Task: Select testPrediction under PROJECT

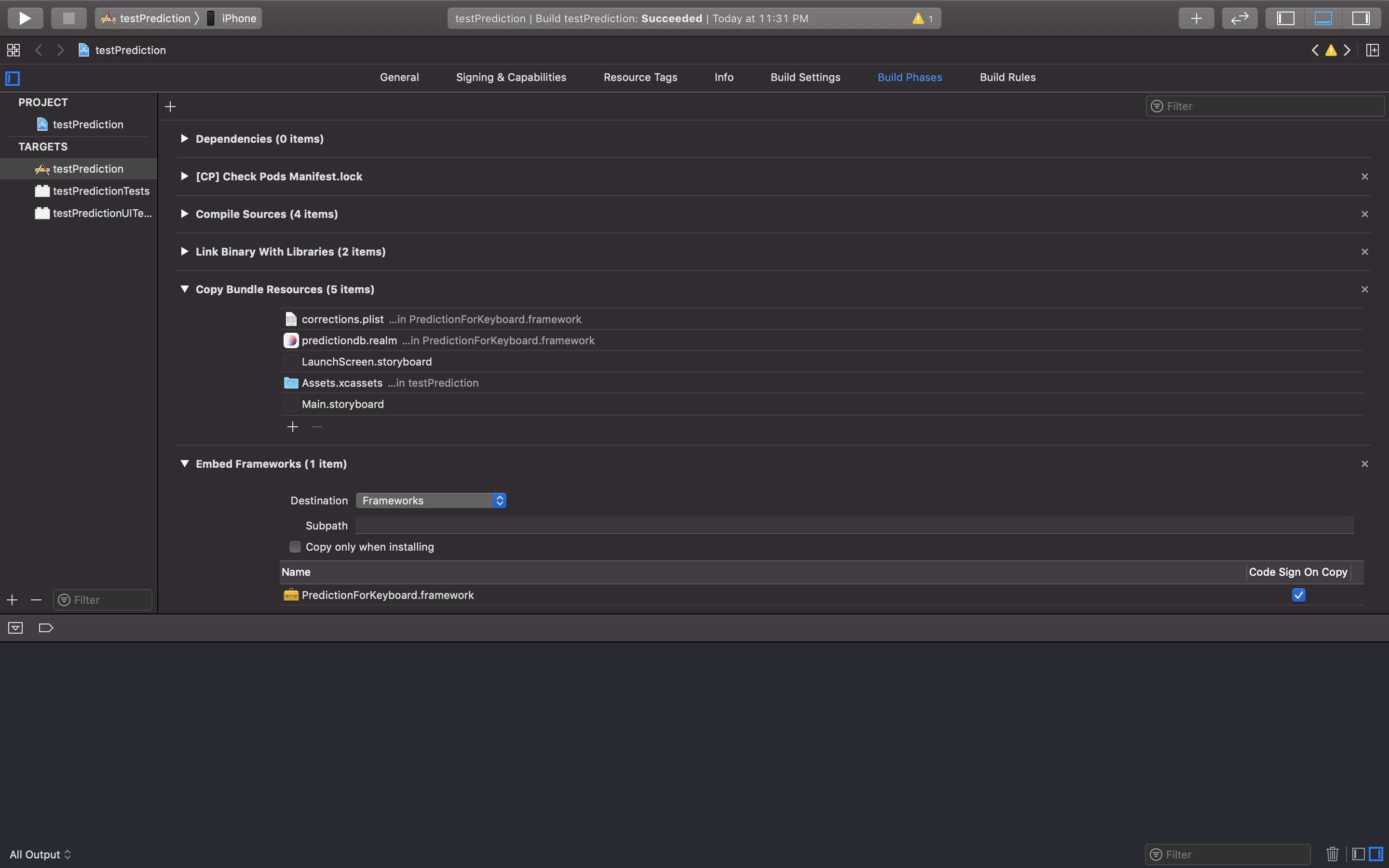Action: 79,124
